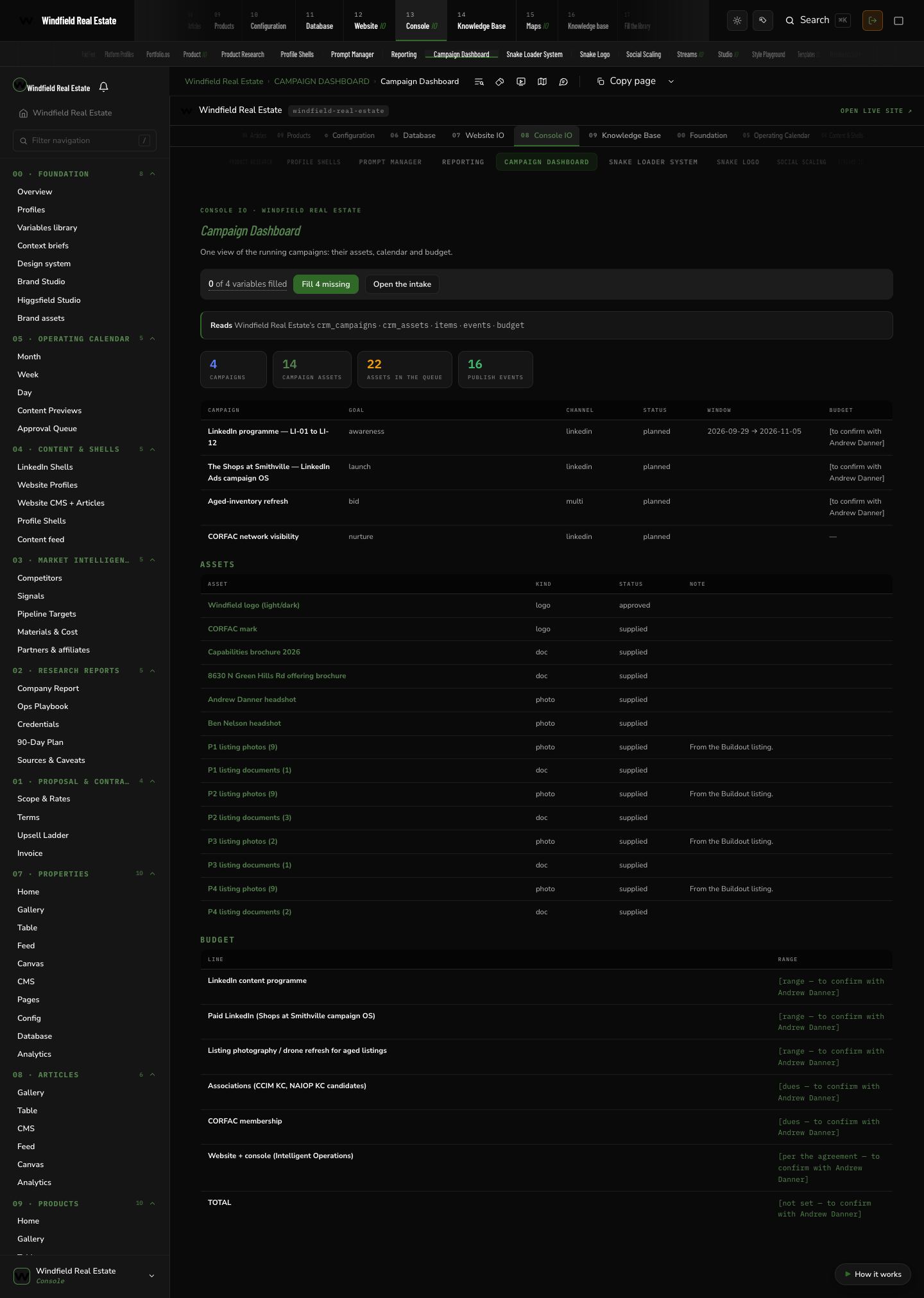Open the Capabilities brochure 2026 asset link

254,652
